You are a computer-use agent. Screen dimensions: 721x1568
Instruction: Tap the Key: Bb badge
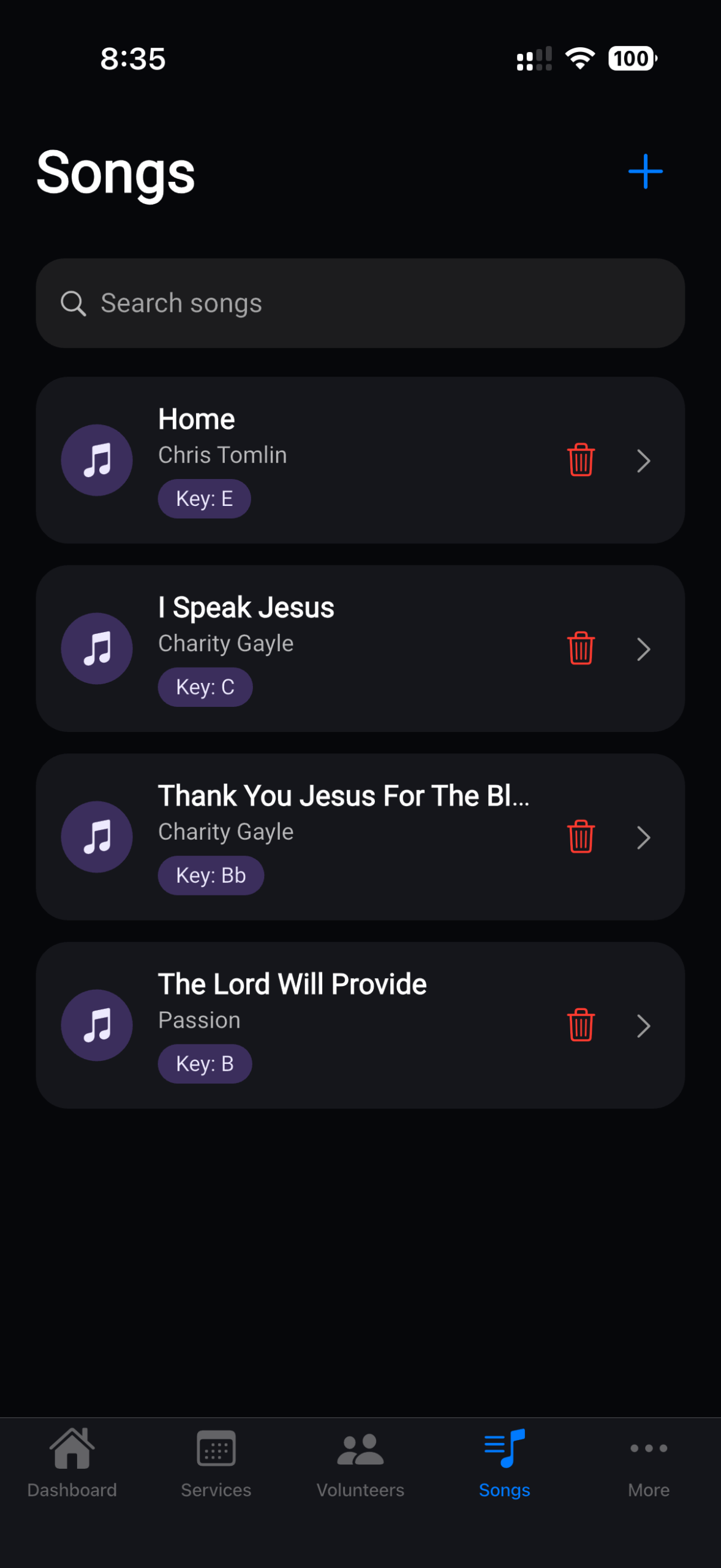[x=211, y=875]
